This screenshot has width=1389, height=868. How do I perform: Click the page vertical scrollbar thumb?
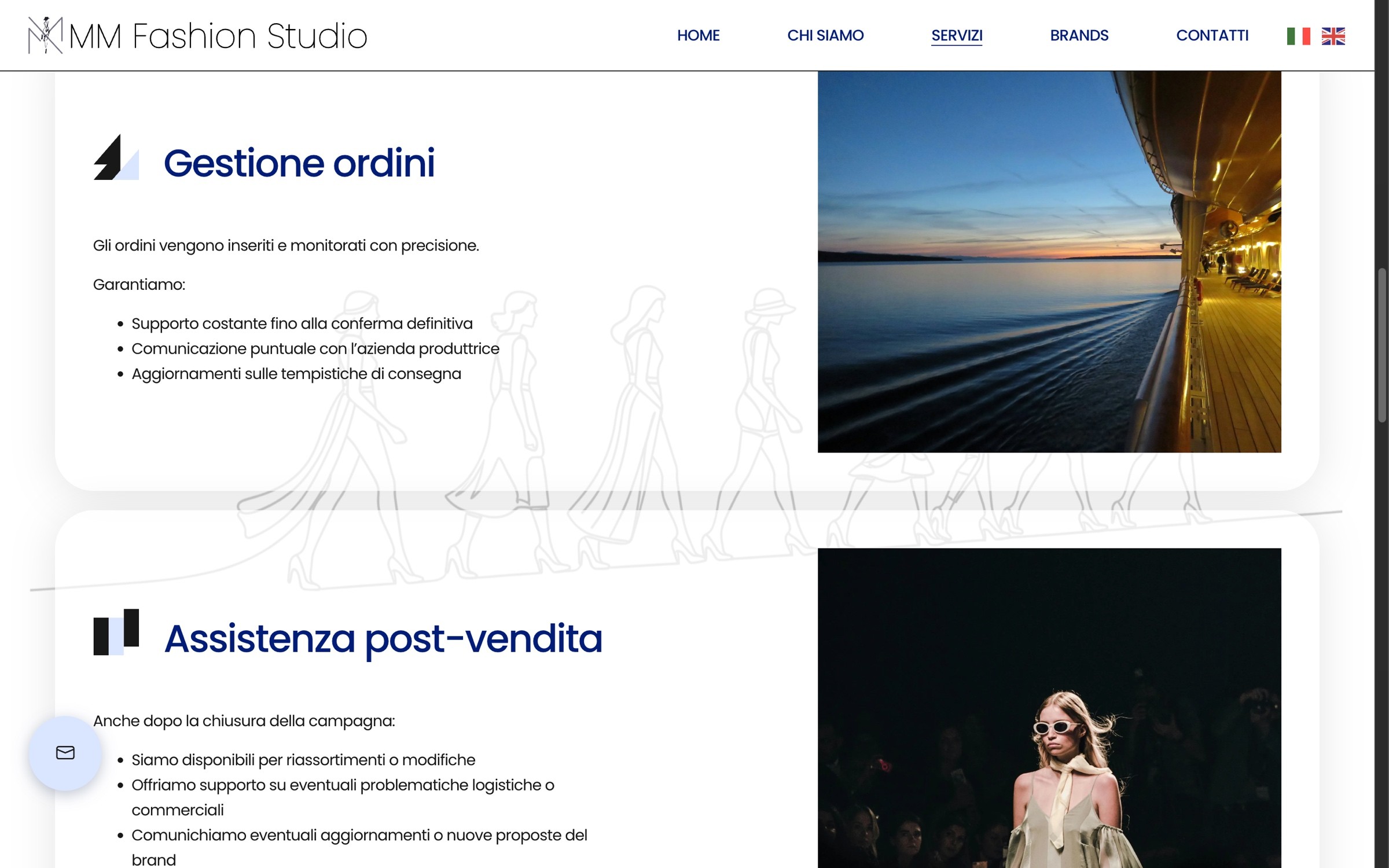1382,345
